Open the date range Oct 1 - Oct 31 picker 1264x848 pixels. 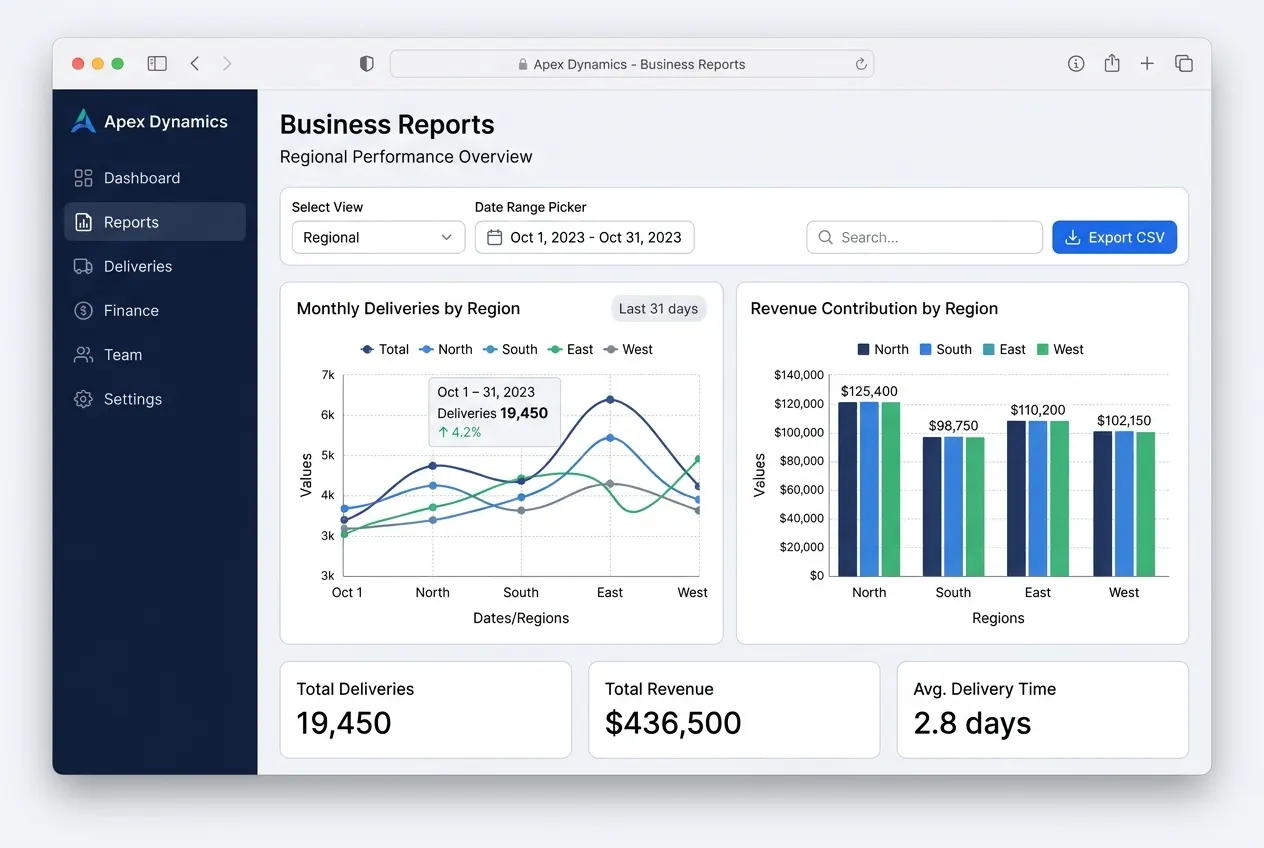[584, 237]
